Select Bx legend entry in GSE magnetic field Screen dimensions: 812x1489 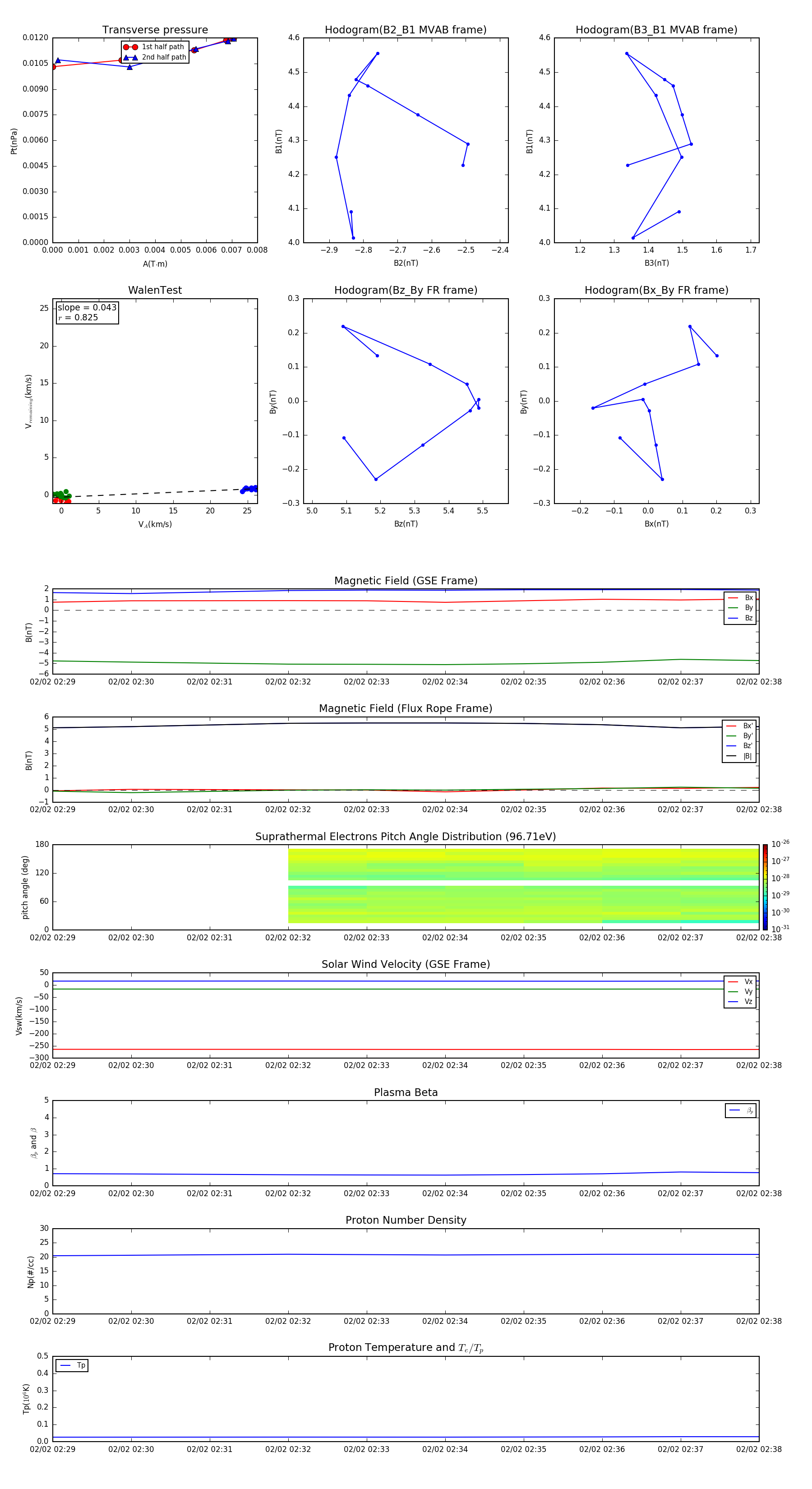coord(740,598)
